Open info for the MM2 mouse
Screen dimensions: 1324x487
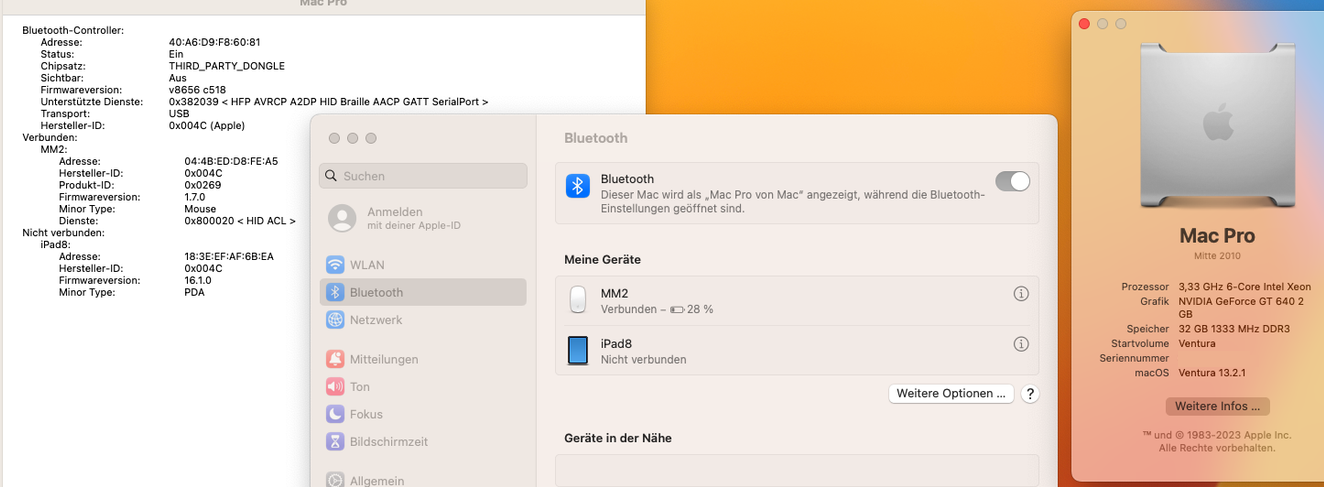1021,294
